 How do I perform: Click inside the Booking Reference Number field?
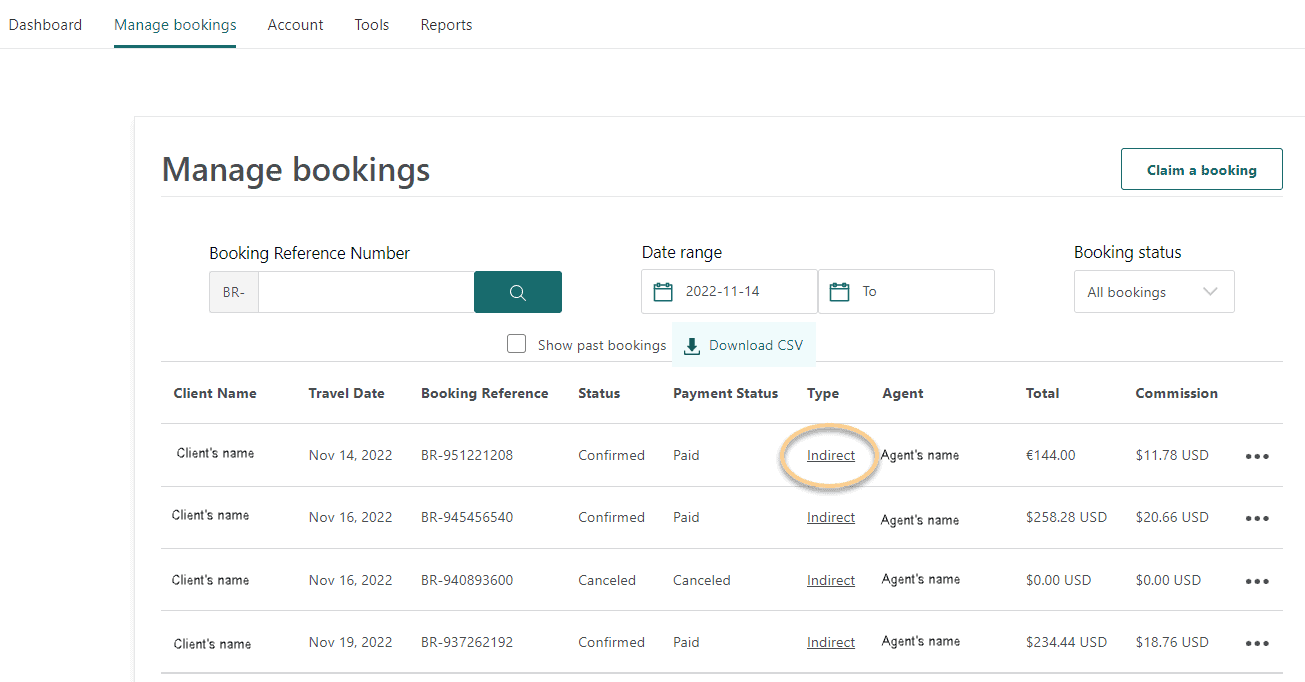coord(365,291)
